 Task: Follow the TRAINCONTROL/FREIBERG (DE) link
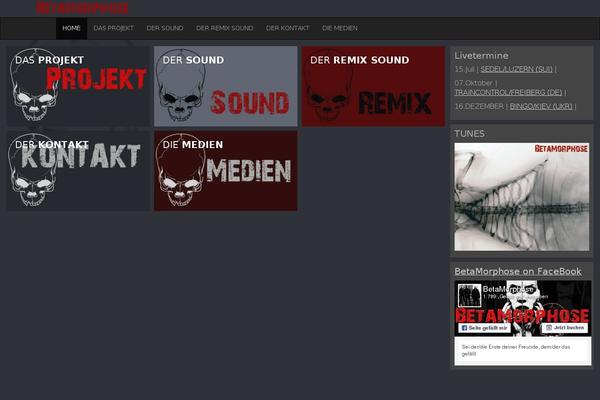tap(508, 92)
